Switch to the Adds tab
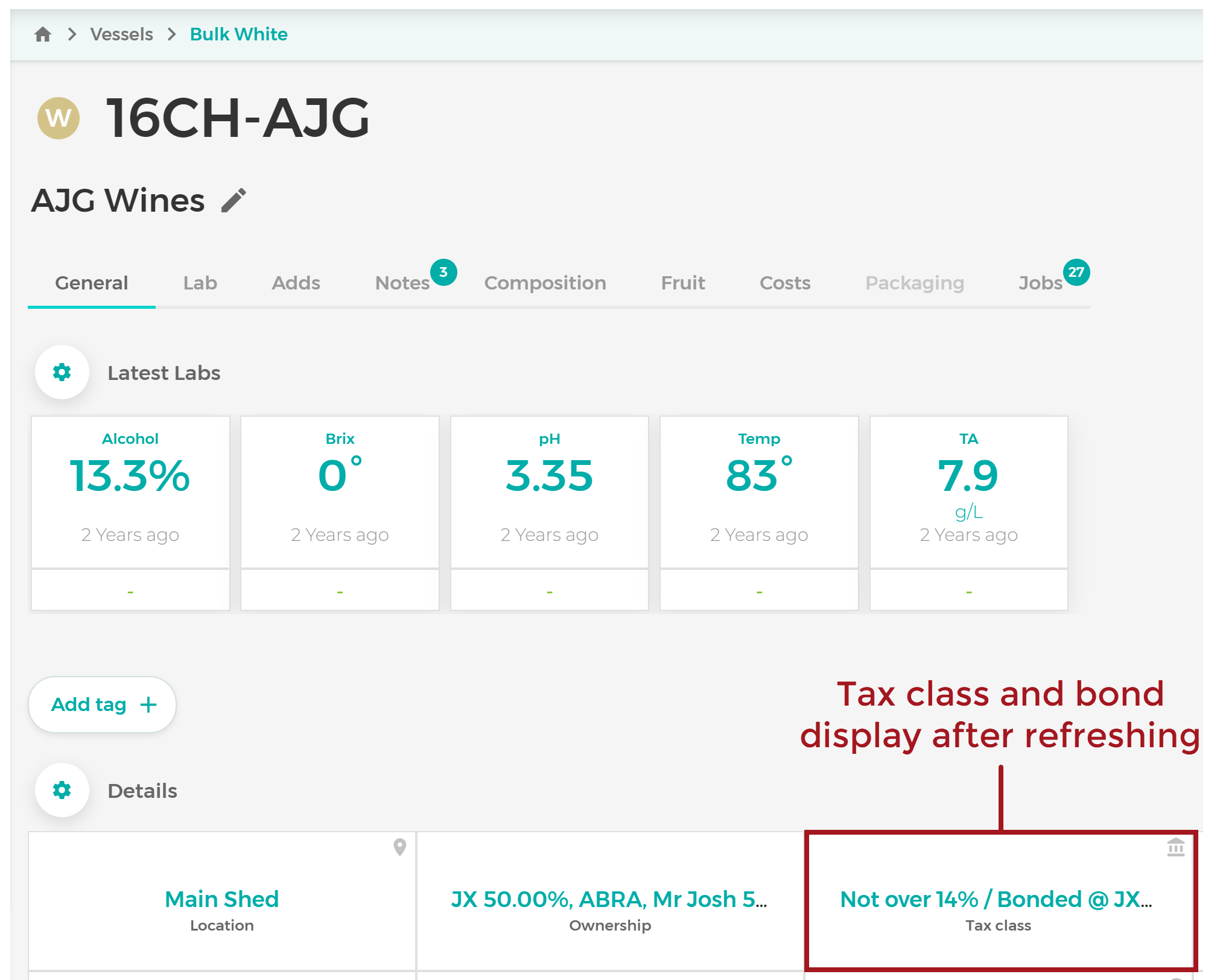1220x980 pixels. click(x=295, y=282)
